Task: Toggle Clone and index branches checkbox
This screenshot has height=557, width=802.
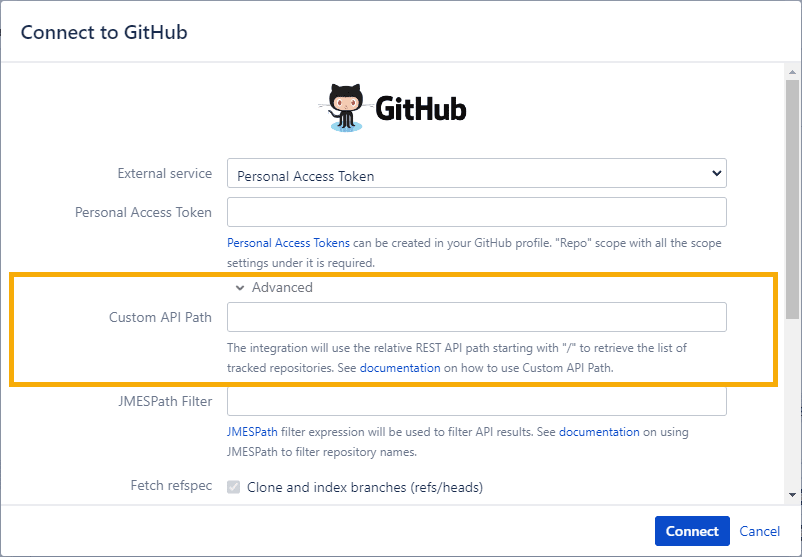Action: tap(234, 487)
